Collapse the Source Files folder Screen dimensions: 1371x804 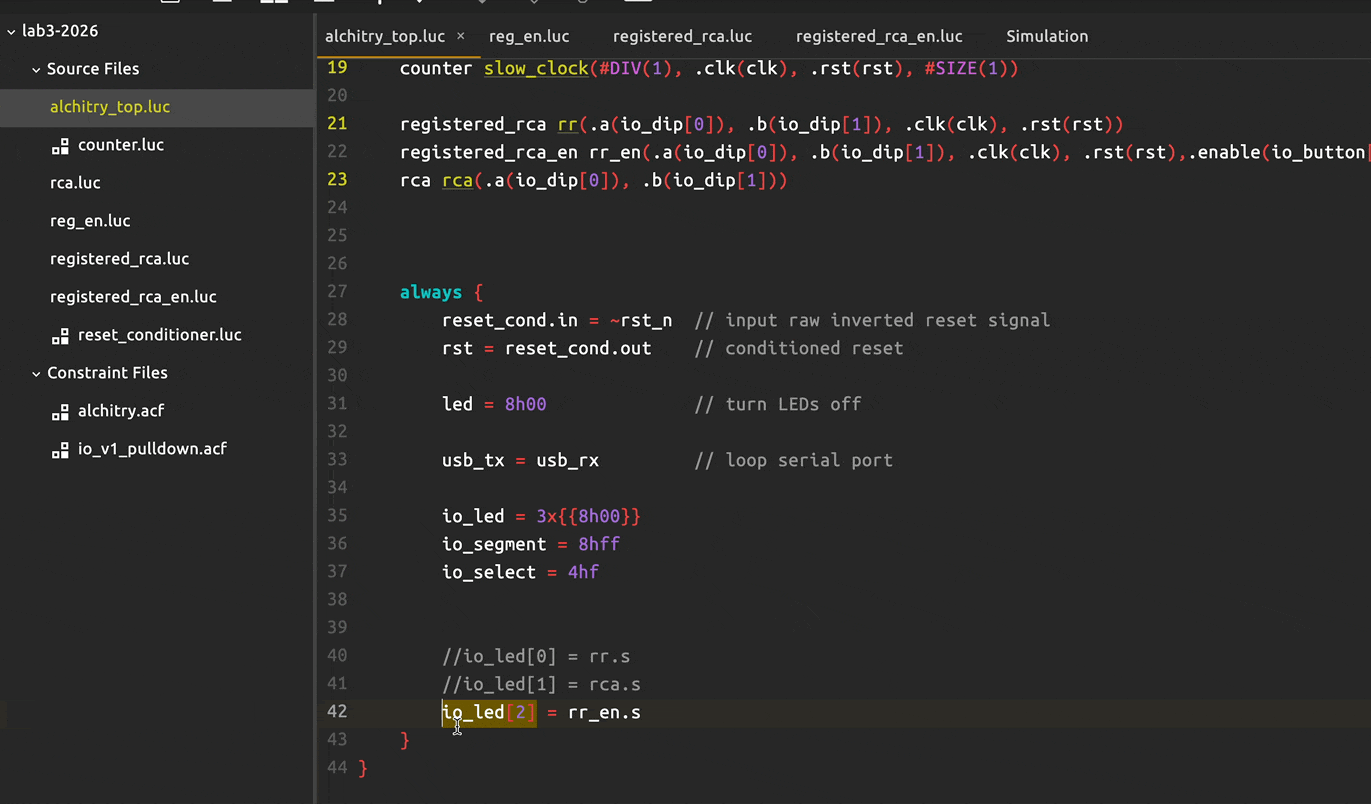click(36, 69)
